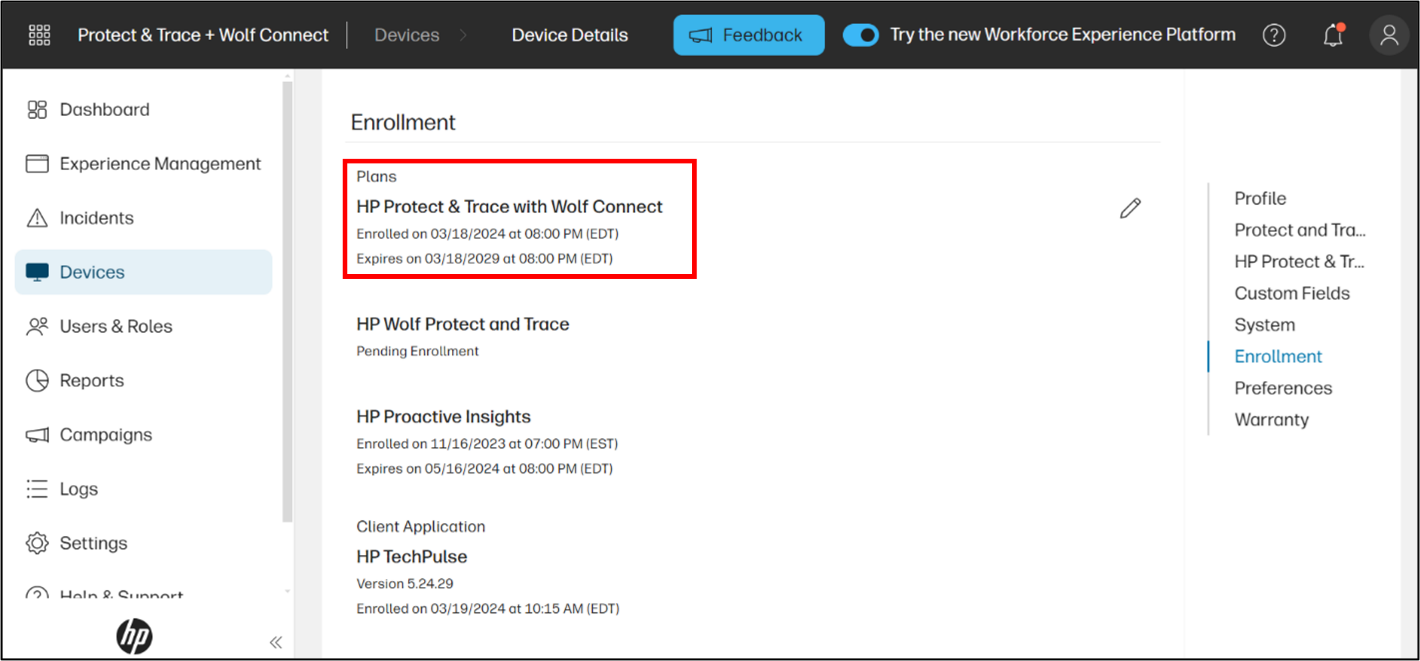Collapse the sidebar with the double chevron
Screen dimensions: 1420x661
click(x=275, y=642)
